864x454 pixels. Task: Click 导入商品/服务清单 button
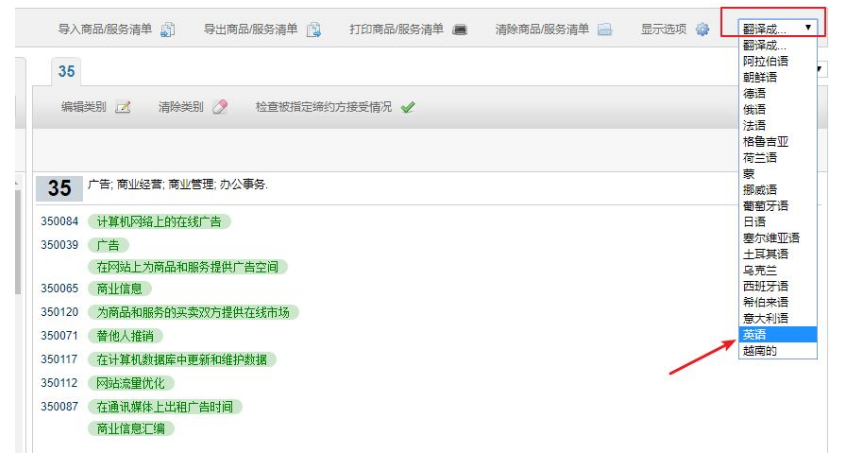[105, 29]
